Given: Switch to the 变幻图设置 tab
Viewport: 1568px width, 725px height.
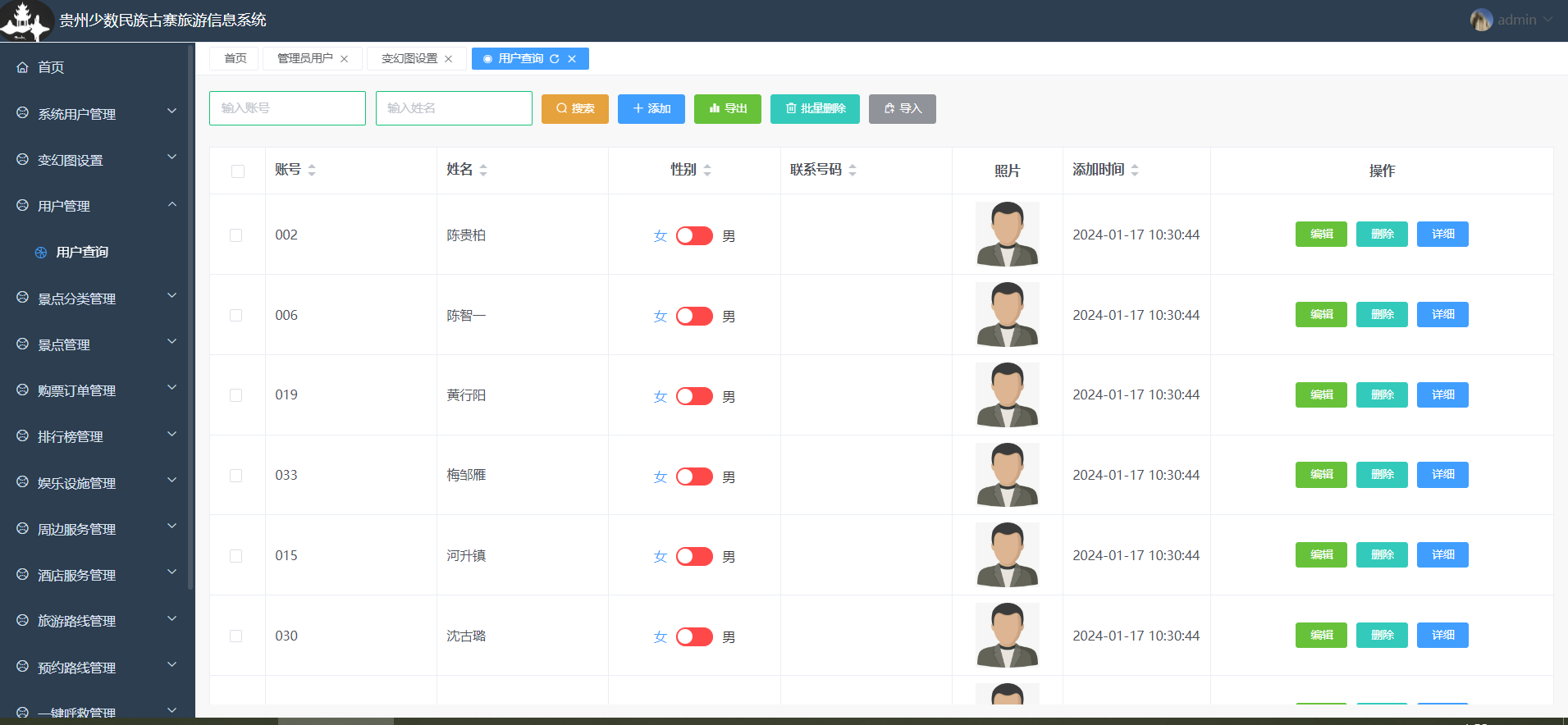Looking at the screenshot, I should click(409, 59).
